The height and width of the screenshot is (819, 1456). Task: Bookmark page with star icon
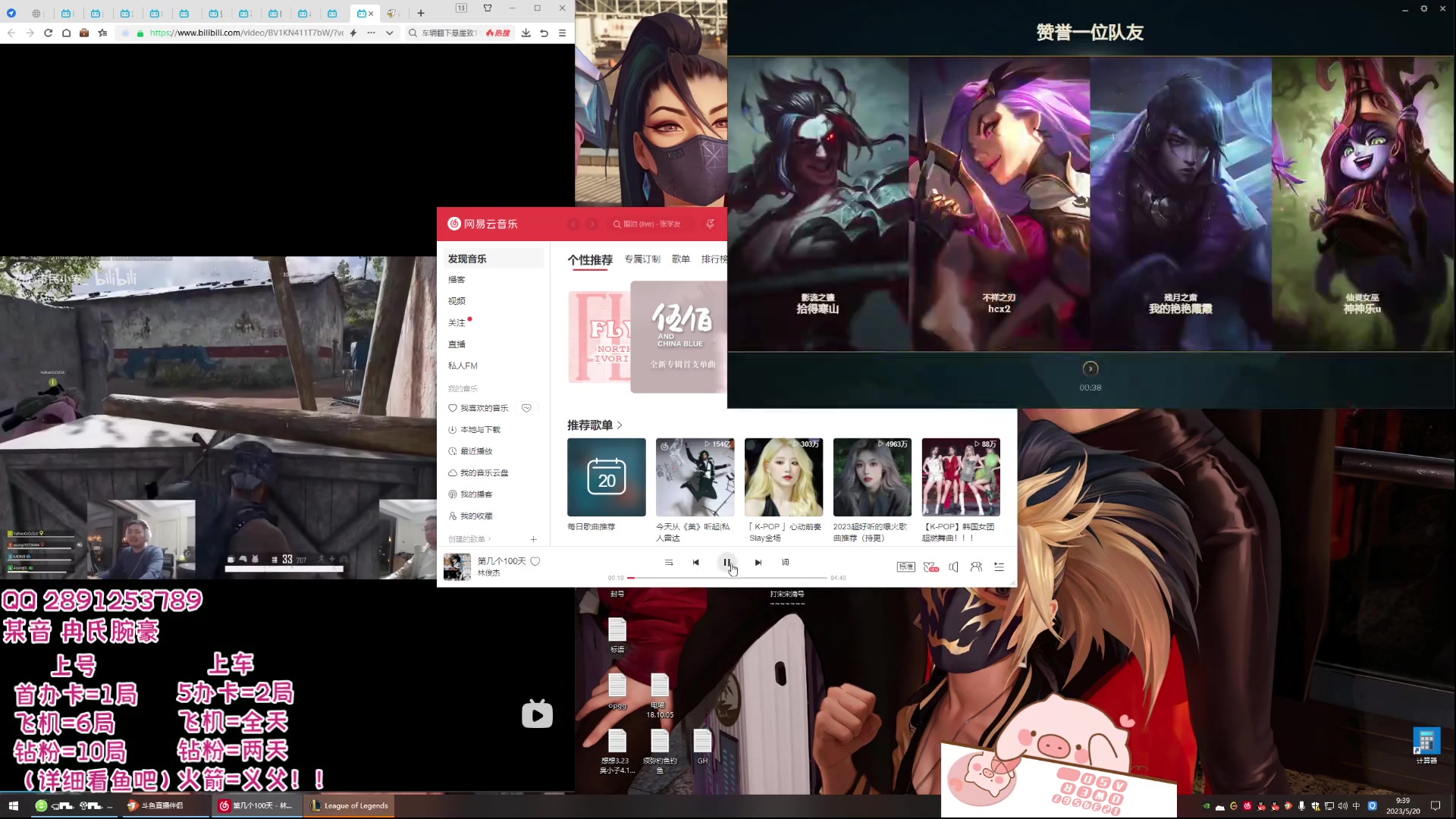click(102, 33)
